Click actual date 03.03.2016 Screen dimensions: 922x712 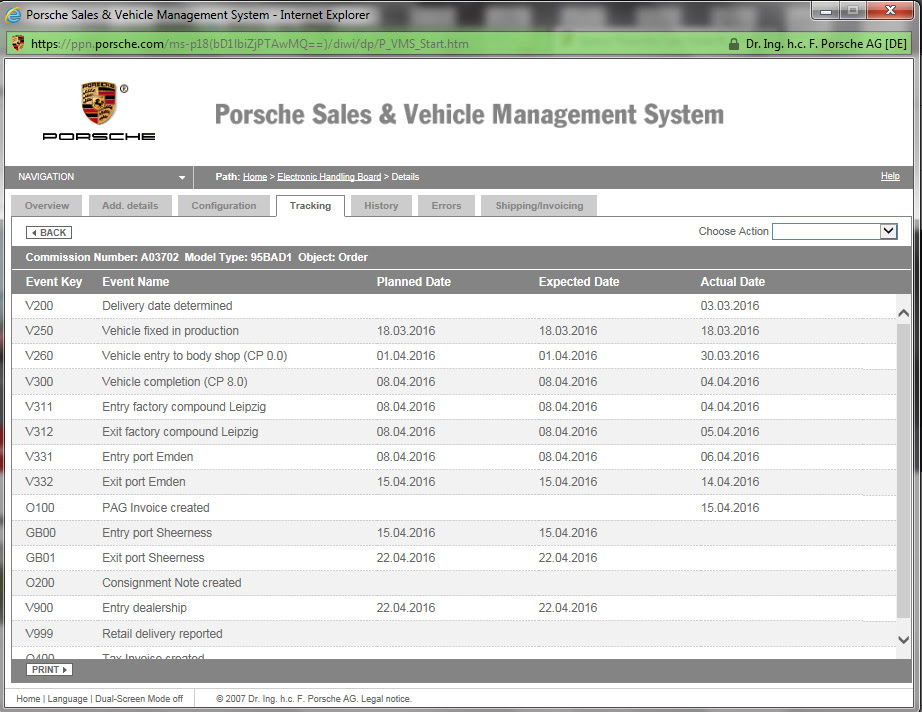click(x=730, y=306)
